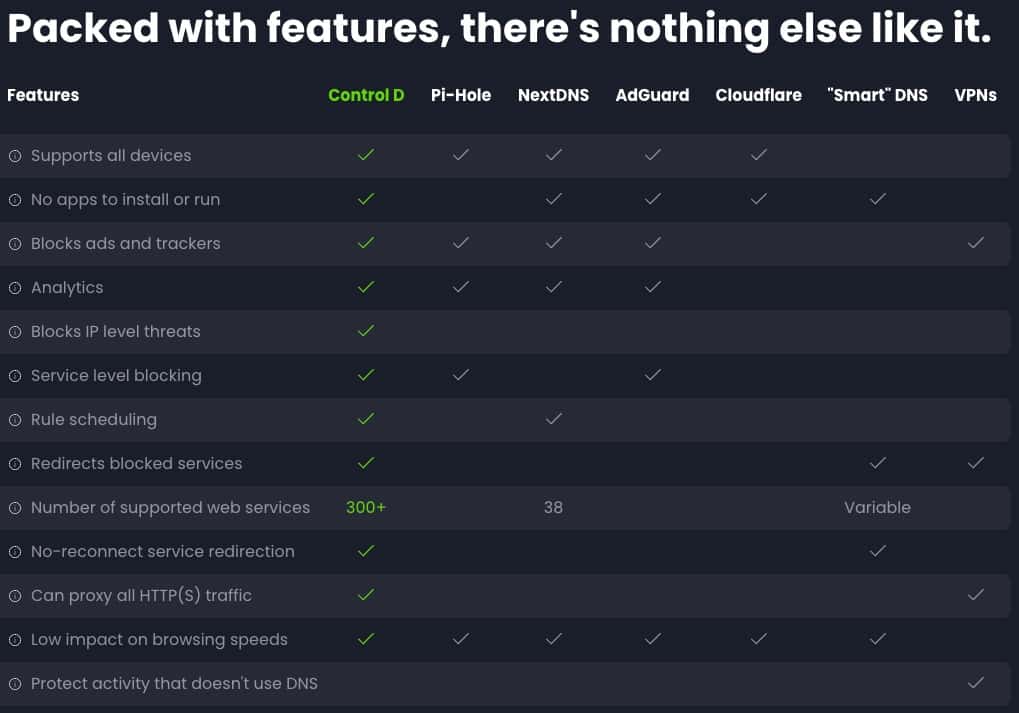The height and width of the screenshot is (713, 1019).
Task: Select the "38" value under NextDNS
Action: (x=554, y=507)
